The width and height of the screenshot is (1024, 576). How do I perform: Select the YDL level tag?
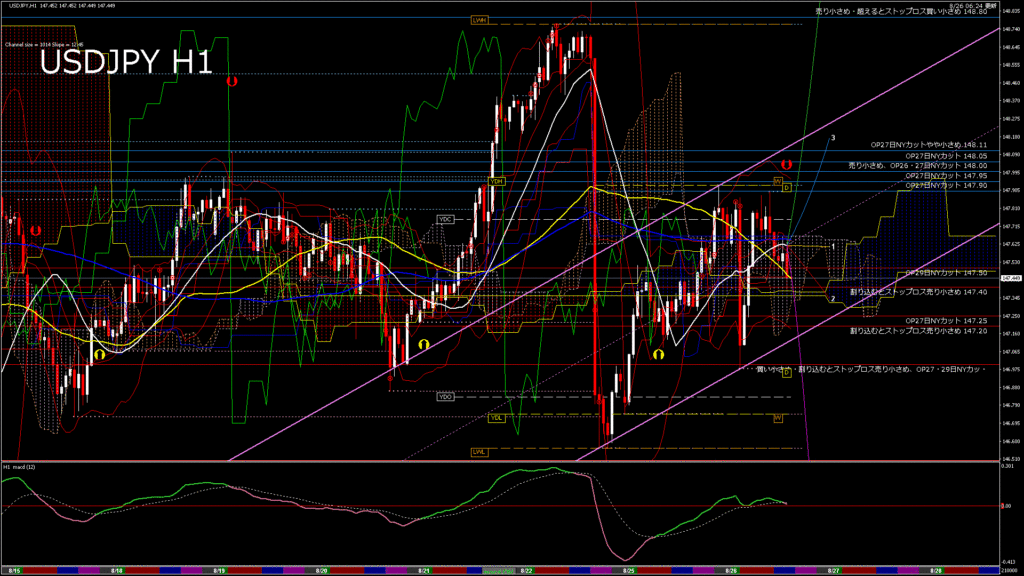click(496, 417)
